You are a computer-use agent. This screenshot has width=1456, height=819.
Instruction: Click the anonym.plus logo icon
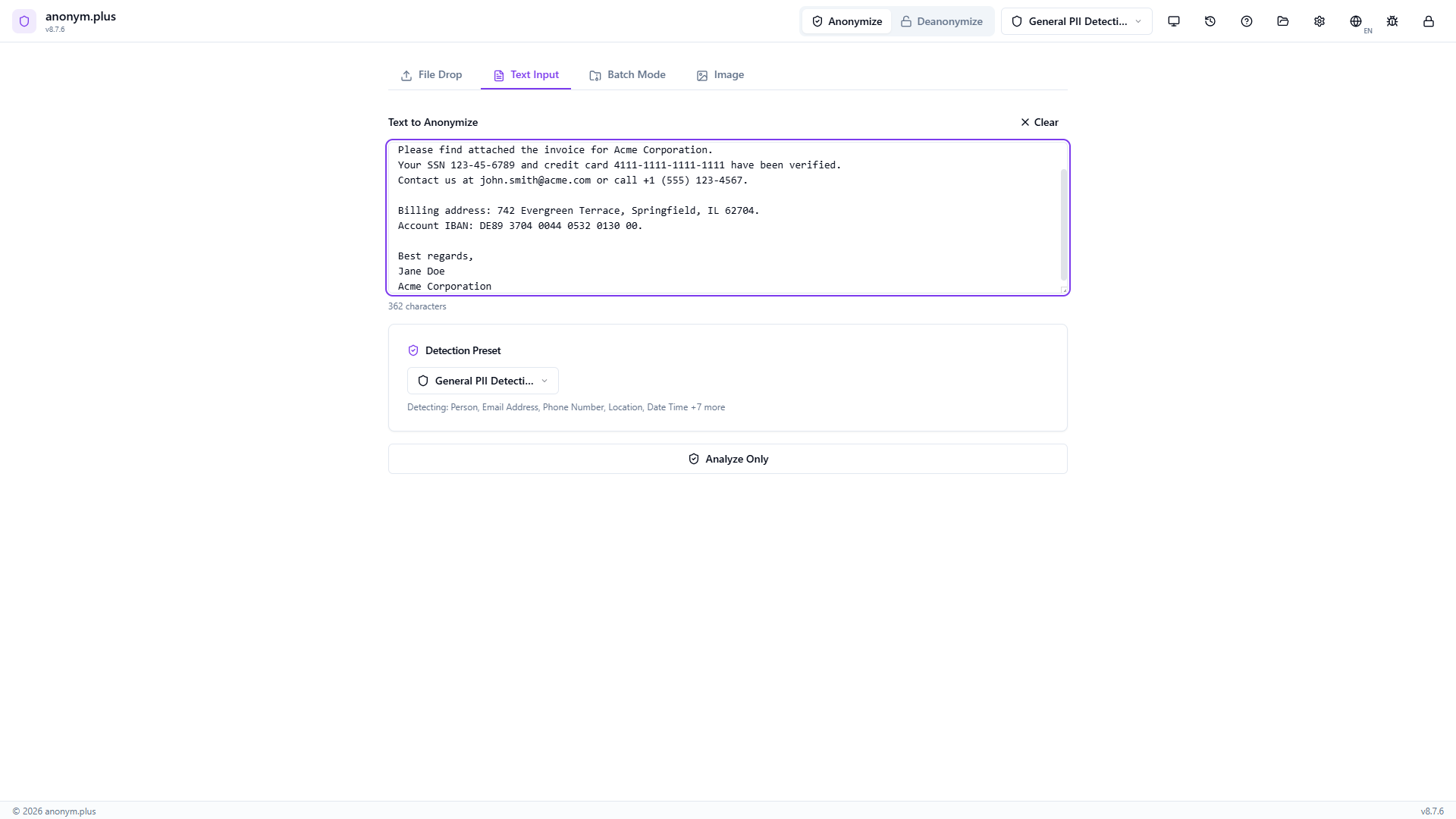pos(24,21)
